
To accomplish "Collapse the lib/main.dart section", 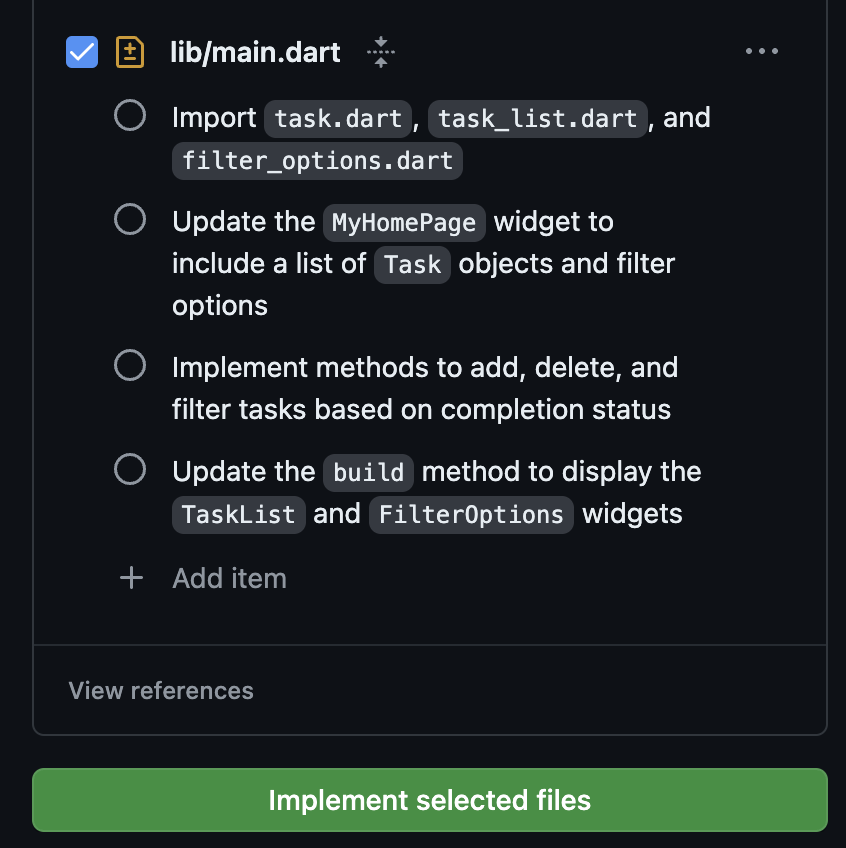I will point(381,52).
